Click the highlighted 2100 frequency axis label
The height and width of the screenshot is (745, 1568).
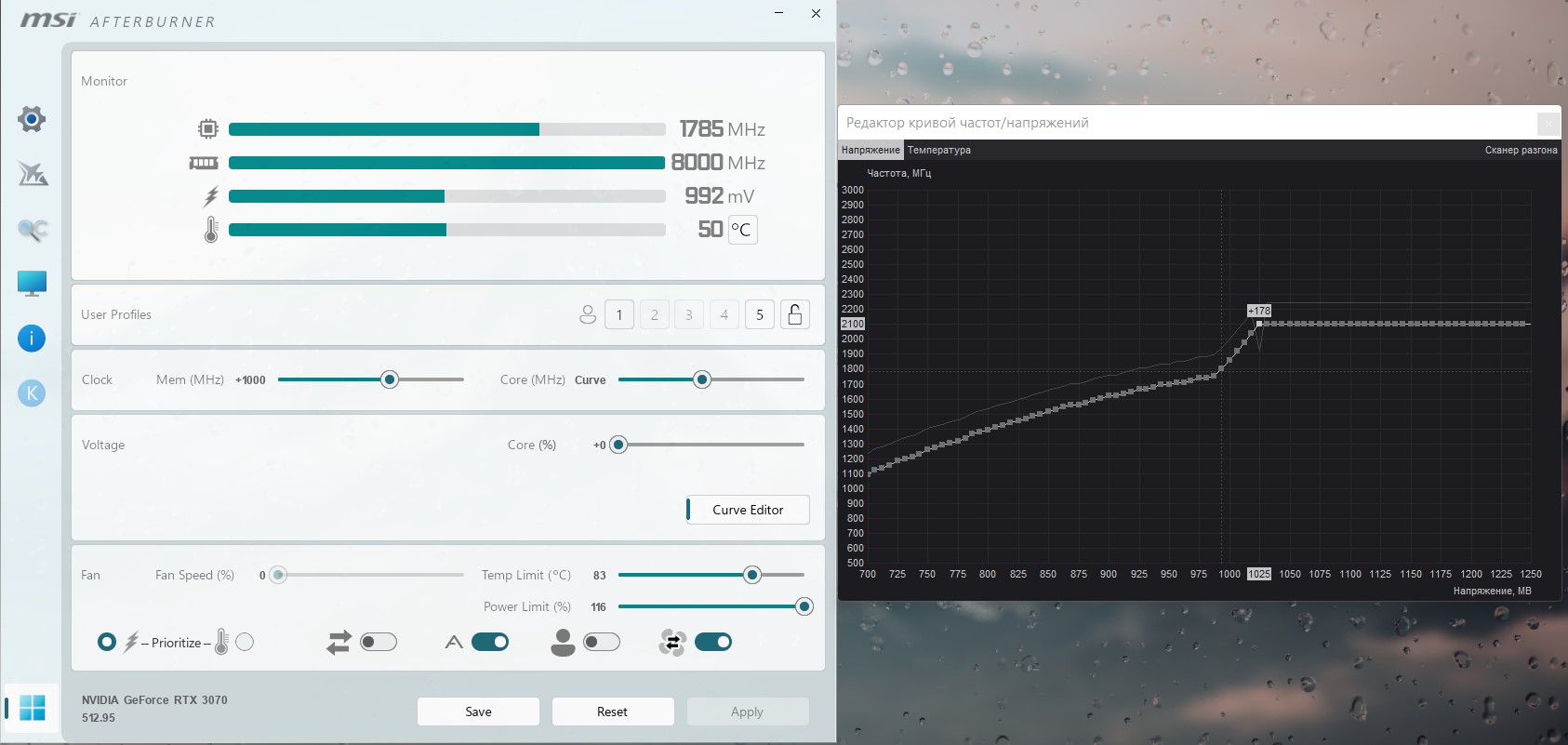click(x=853, y=324)
